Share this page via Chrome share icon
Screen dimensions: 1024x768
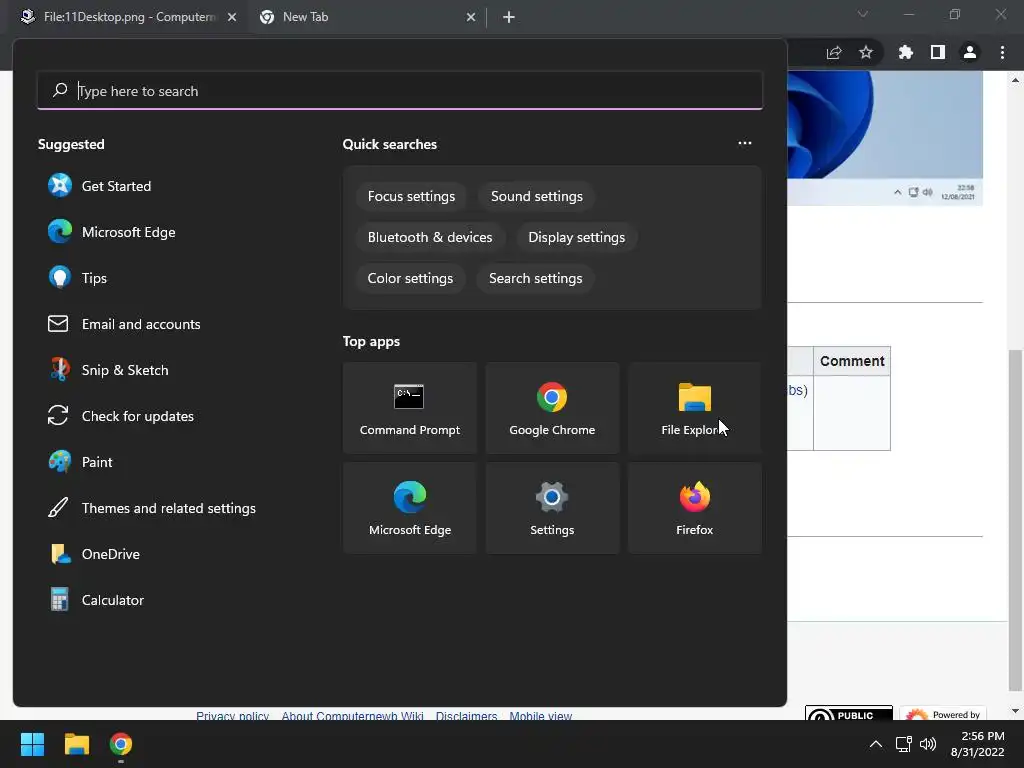point(833,52)
